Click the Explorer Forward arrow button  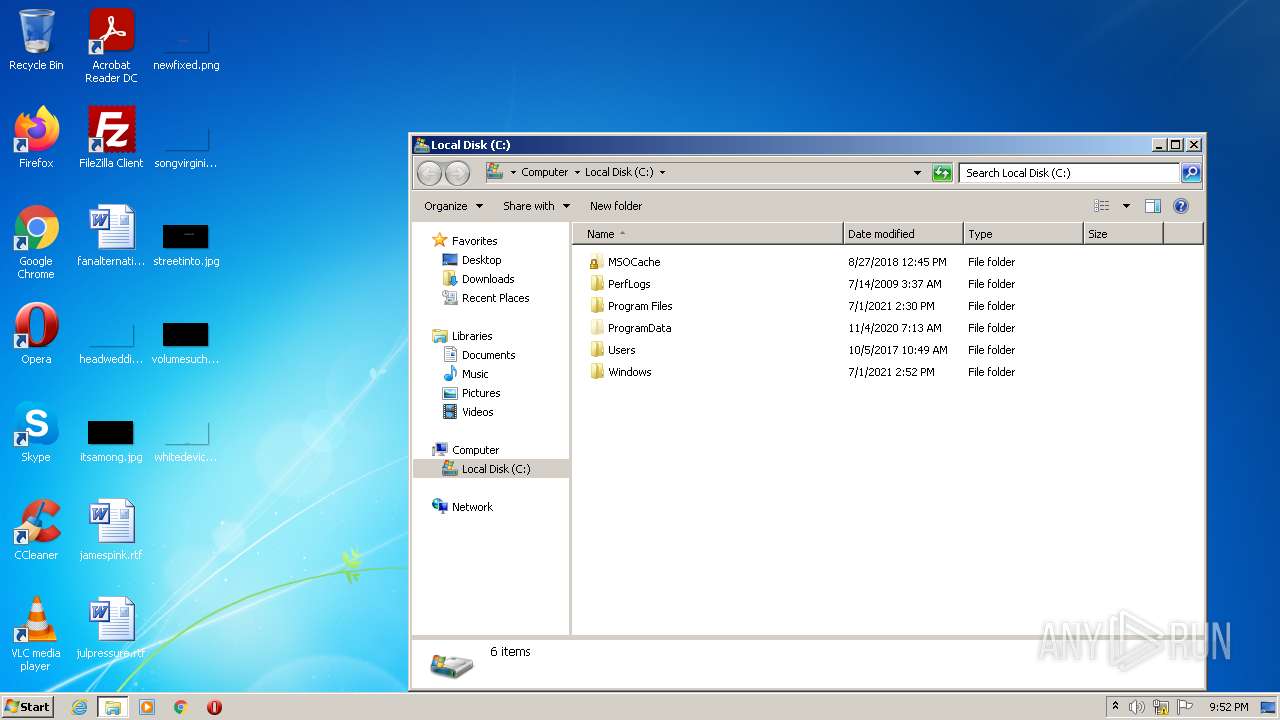coord(457,173)
